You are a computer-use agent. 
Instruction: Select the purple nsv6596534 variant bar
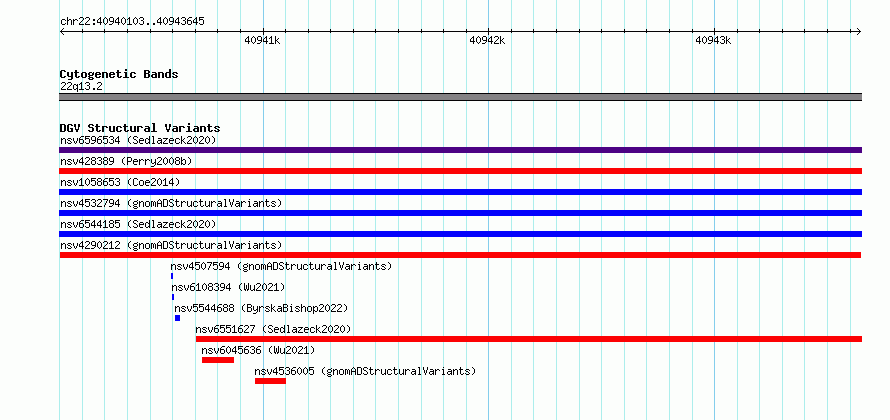(460, 150)
